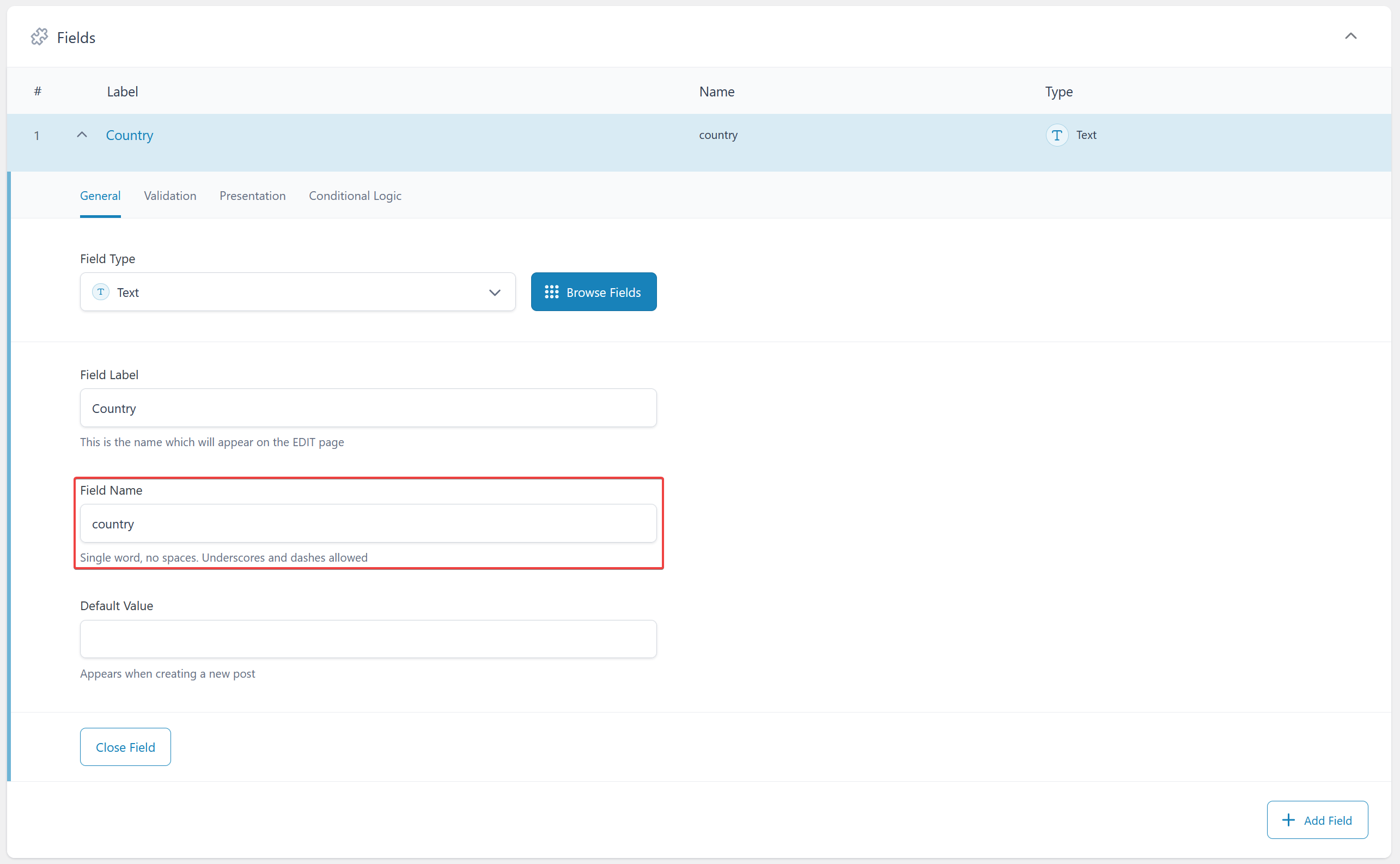
Task: Click grid icon on Browse Fields button
Action: point(551,292)
